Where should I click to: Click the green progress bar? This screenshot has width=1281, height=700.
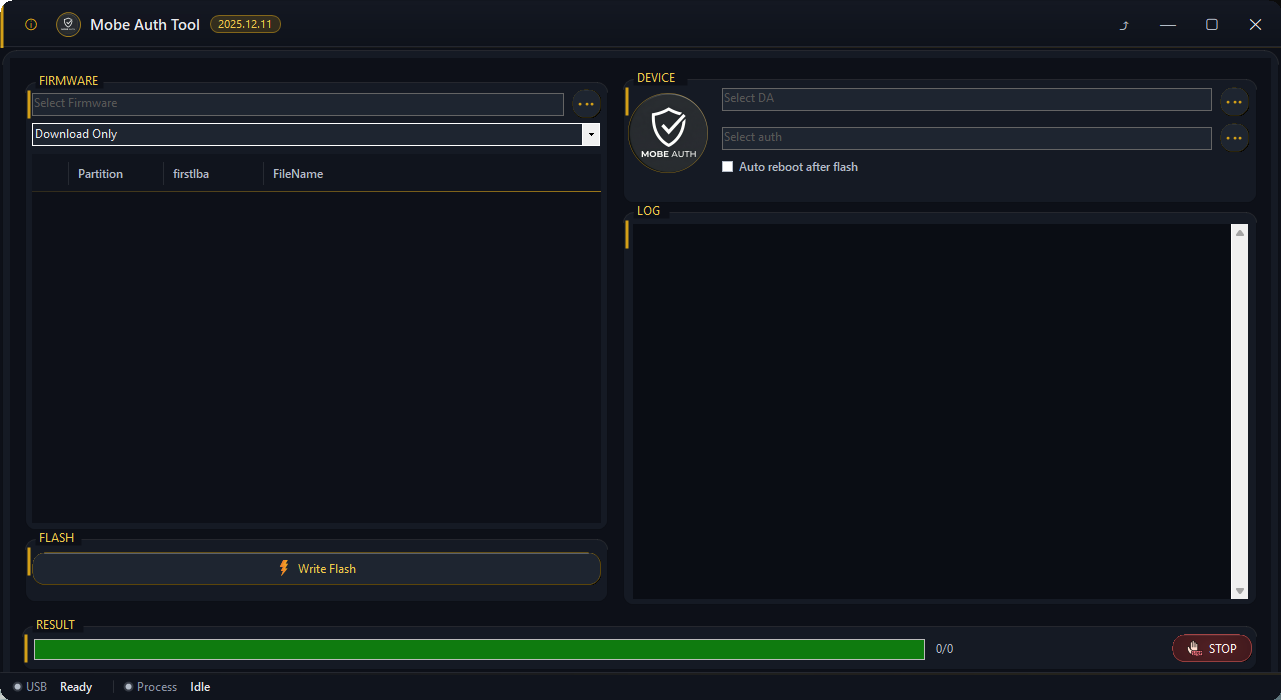click(479, 649)
